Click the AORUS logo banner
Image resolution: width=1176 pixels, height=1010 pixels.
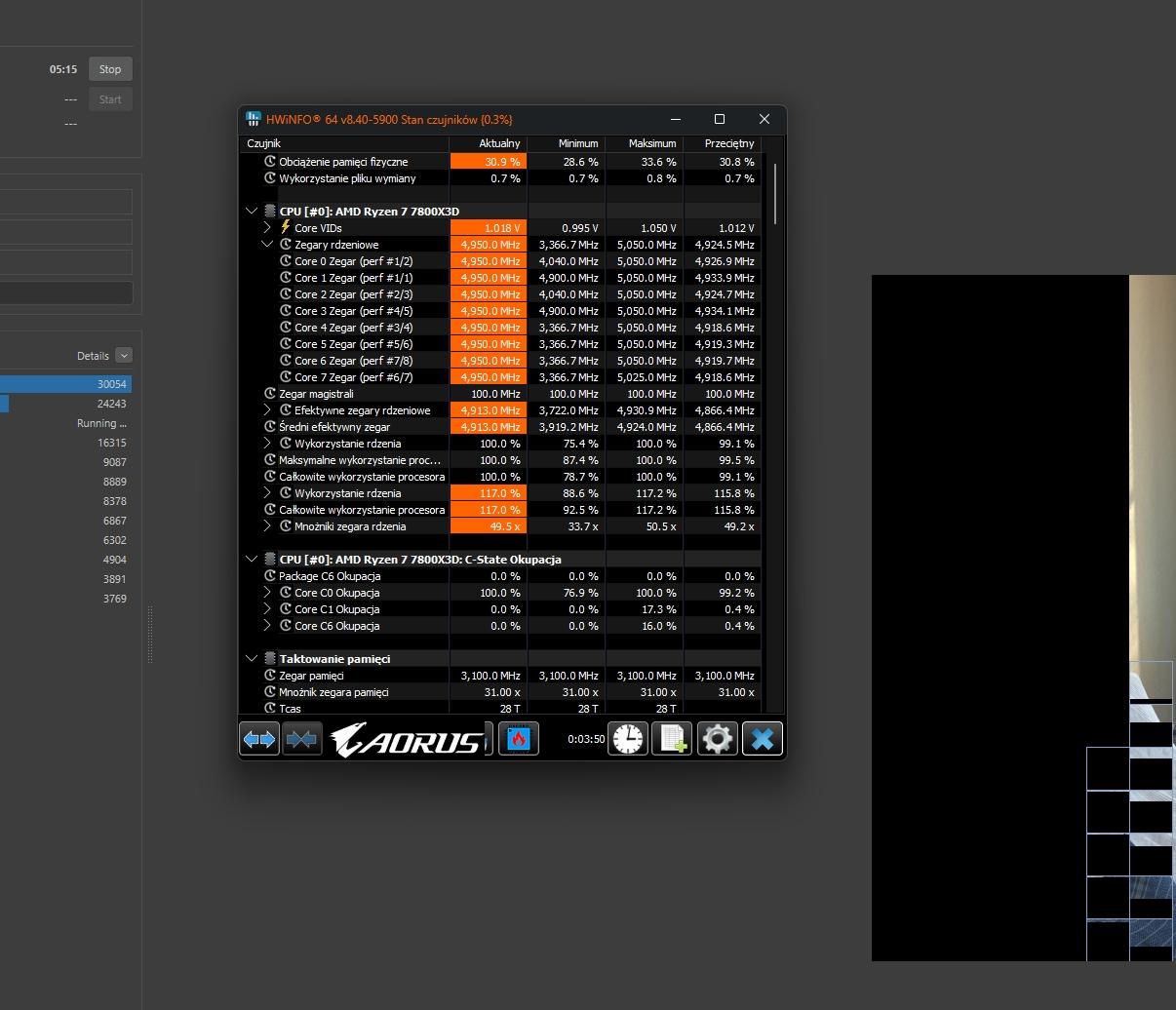[407, 739]
